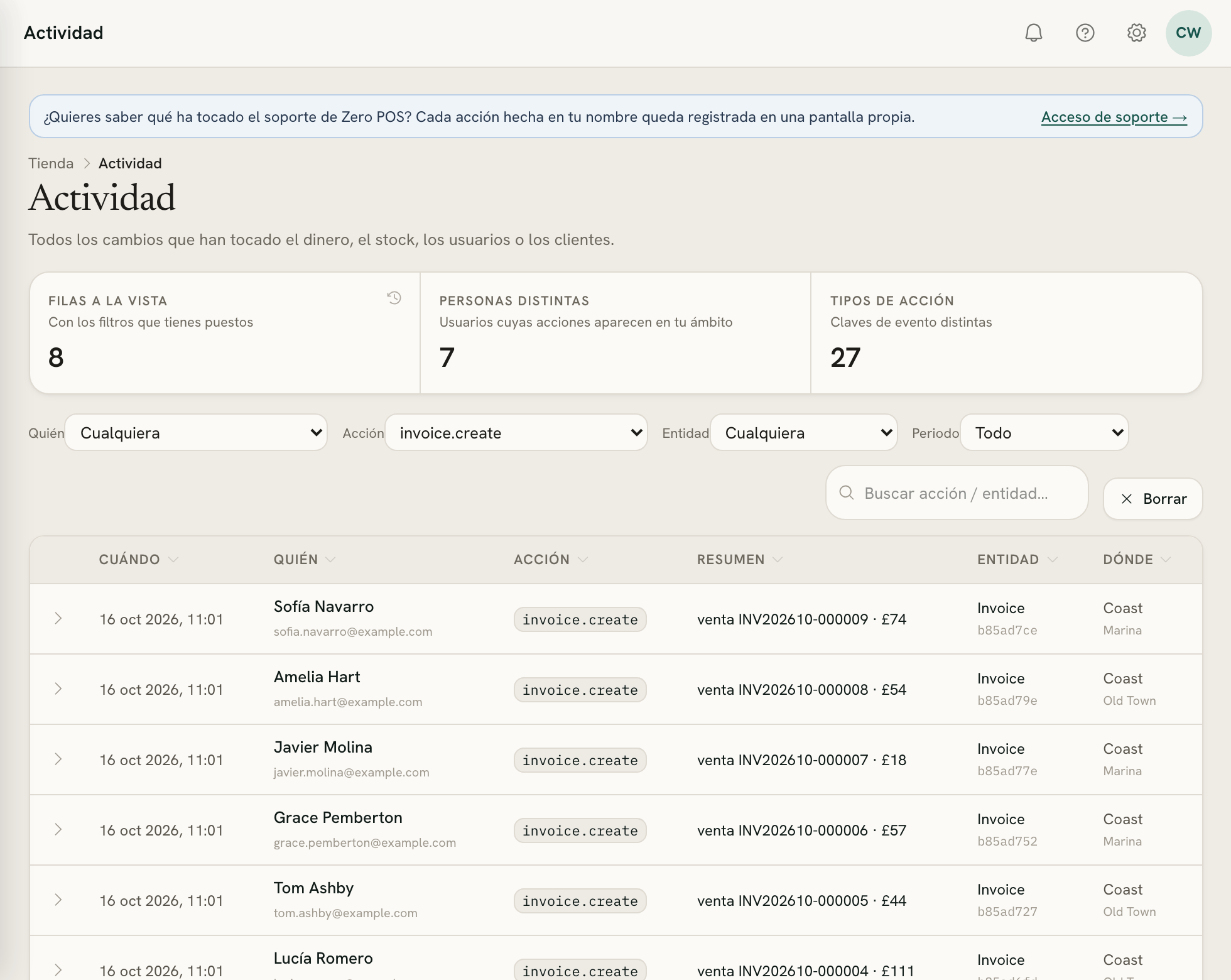Viewport: 1231px width, 980px height.
Task: Expand the Javier Molina row
Action: pyautogui.click(x=58, y=759)
